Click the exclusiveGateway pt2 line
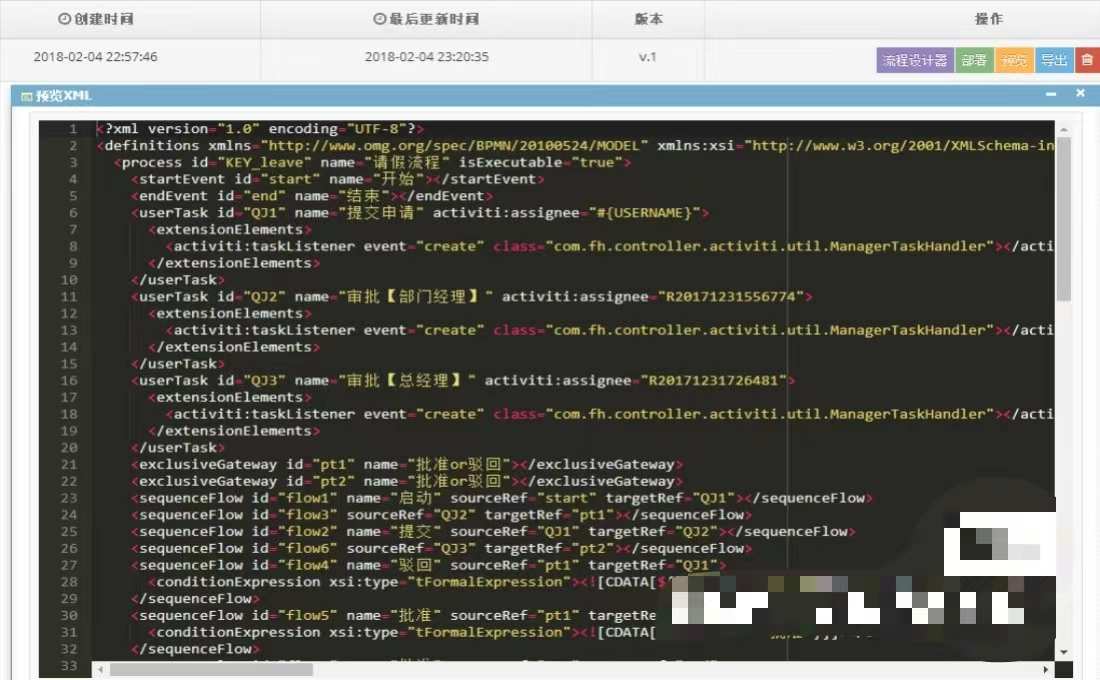 pyautogui.click(x=407, y=481)
